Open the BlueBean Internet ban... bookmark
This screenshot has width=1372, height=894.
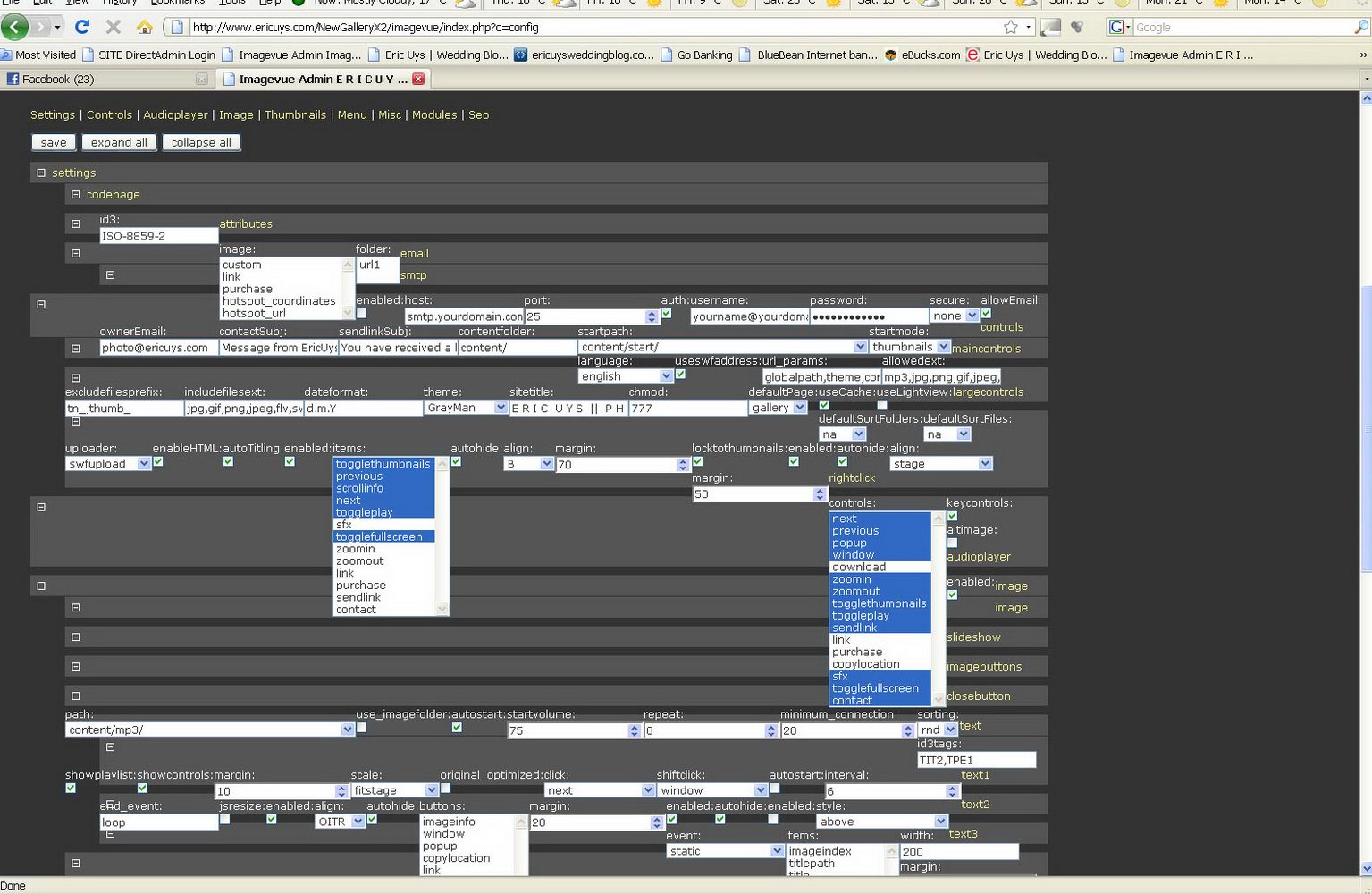point(809,55)
